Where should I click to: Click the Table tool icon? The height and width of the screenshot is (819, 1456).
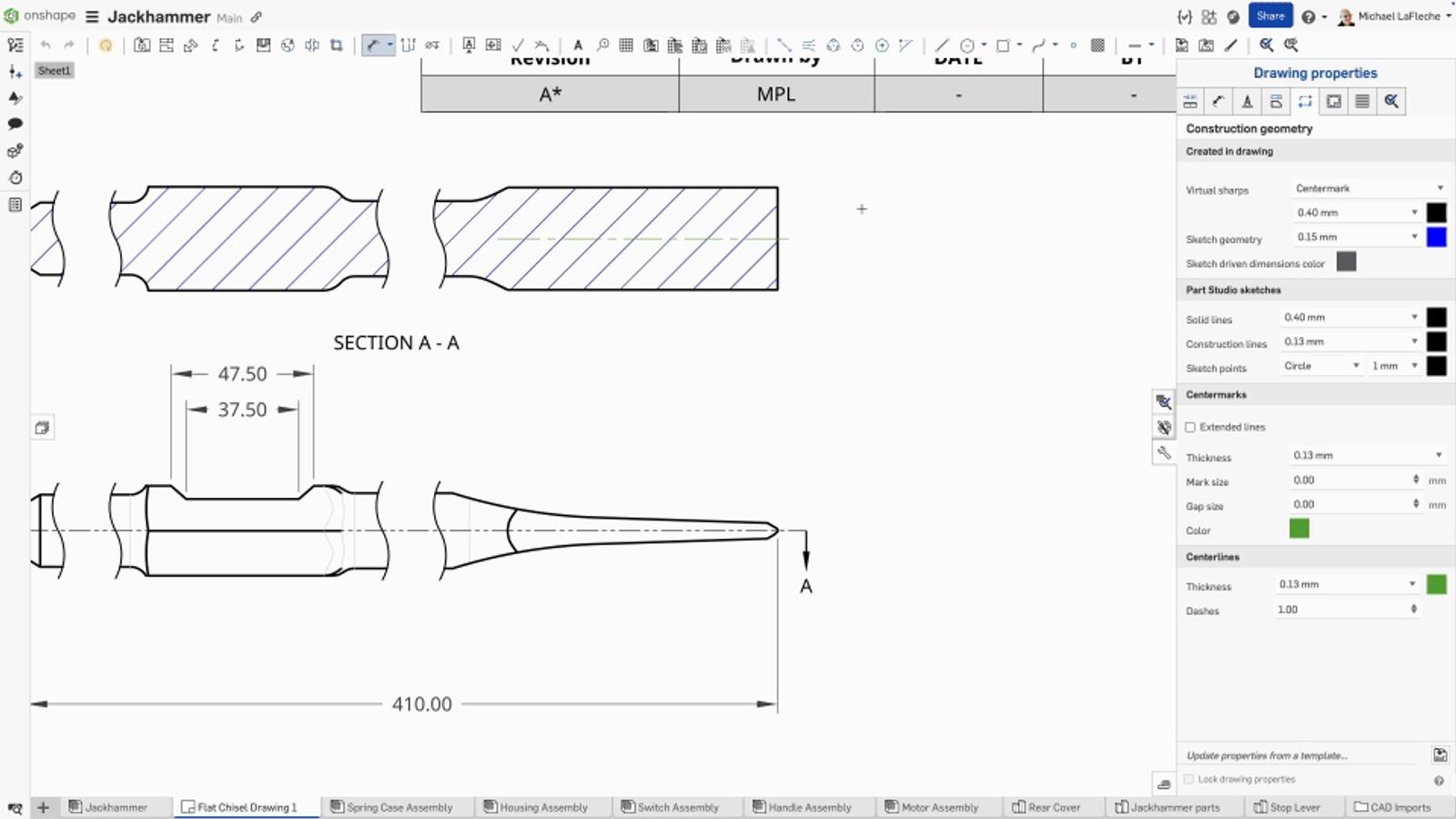626,45
